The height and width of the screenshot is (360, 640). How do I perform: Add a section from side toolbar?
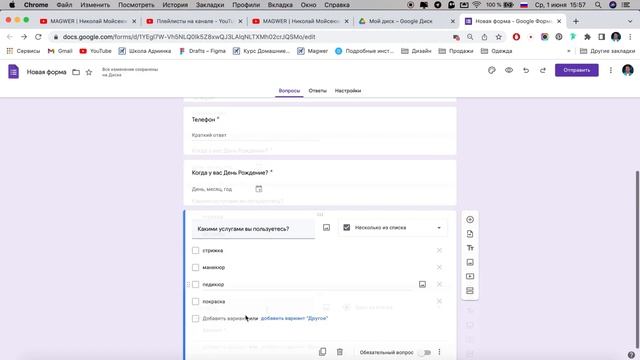[x=470, y=291]
